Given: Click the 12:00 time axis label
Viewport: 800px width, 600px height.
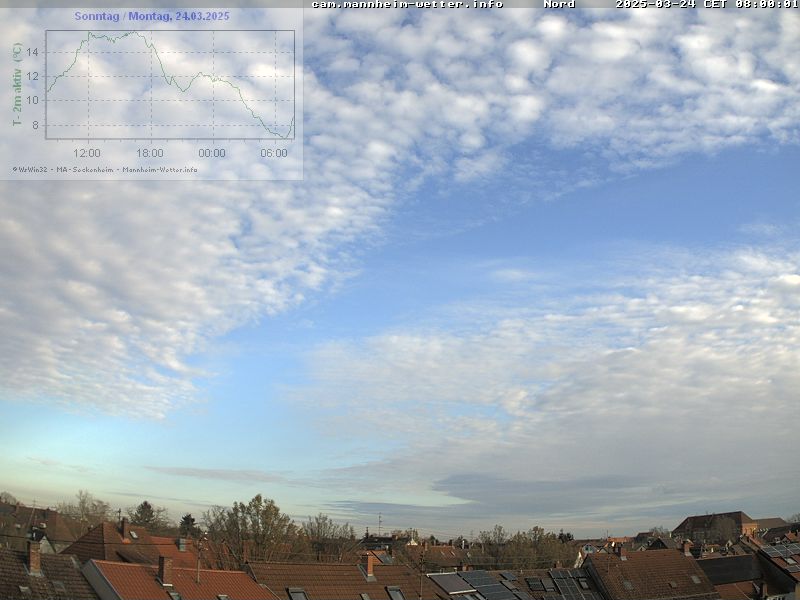Looking at the screenshot, I should pyautogui.click(x=87, y=153).
